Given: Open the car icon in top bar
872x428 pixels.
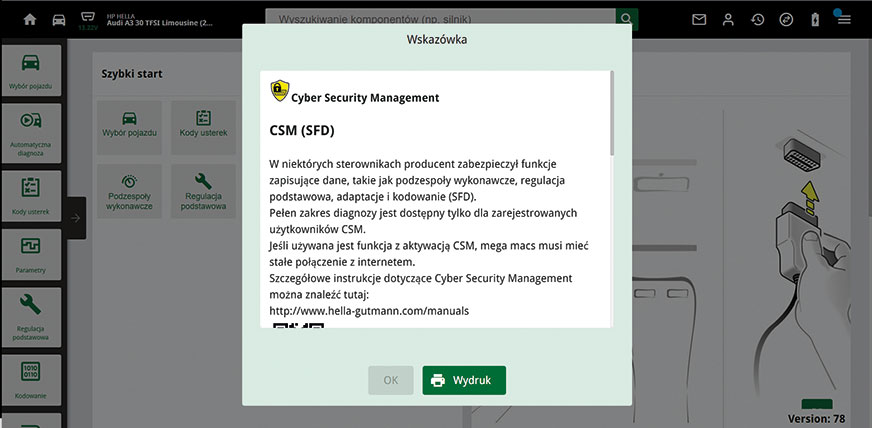Looking at the screenshot, I should (58, 19).
